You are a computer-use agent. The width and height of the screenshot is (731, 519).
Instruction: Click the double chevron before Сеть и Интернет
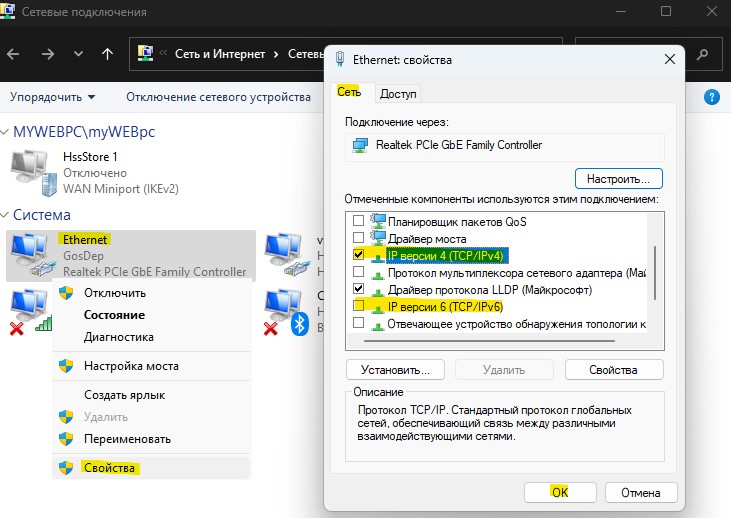tap(163, 53)
